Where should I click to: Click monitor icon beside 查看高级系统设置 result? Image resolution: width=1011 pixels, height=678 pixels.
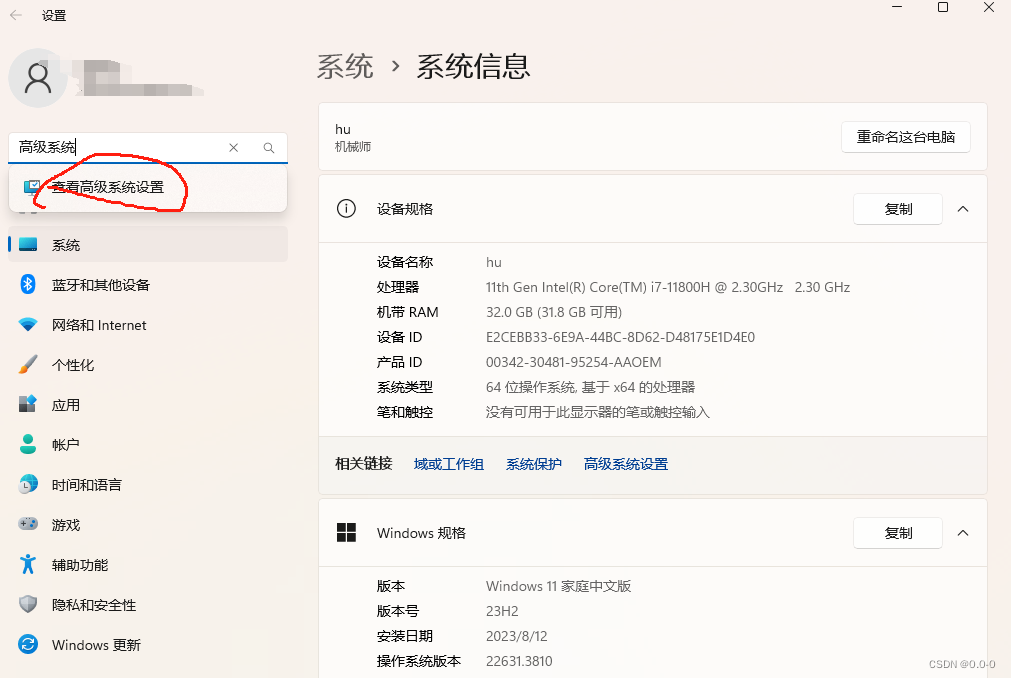[x=32, y=188]
